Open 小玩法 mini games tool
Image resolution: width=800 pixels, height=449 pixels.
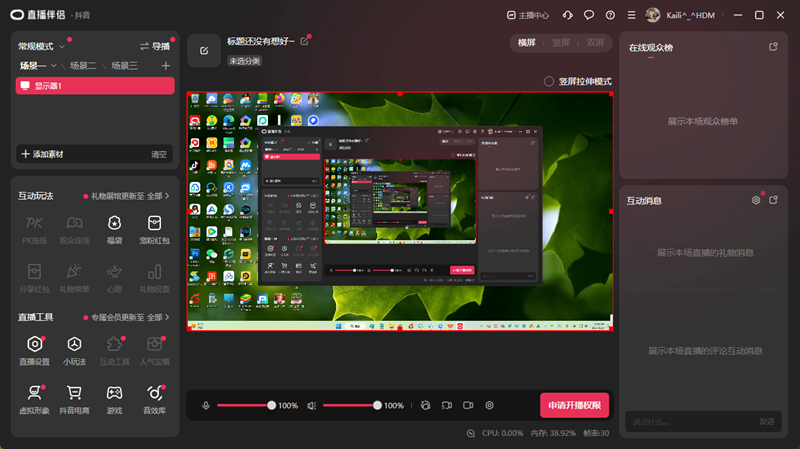tap(74, 351)
